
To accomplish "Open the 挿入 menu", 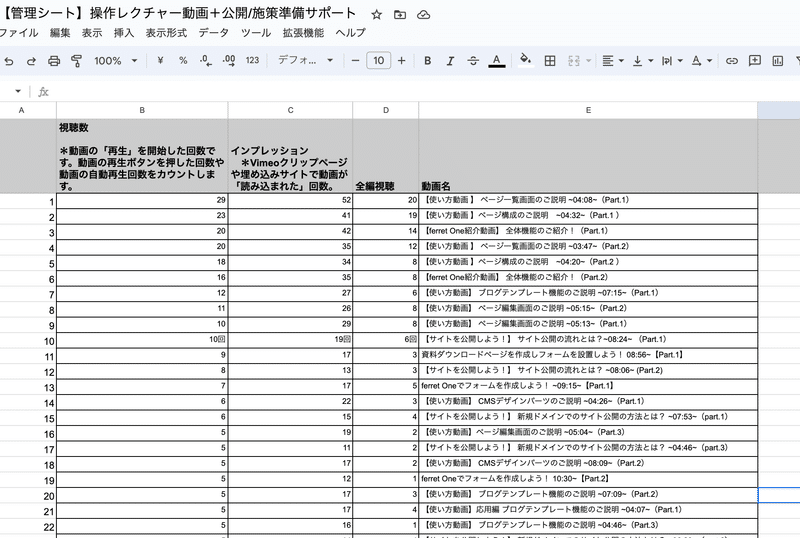I will pos(124,33).
